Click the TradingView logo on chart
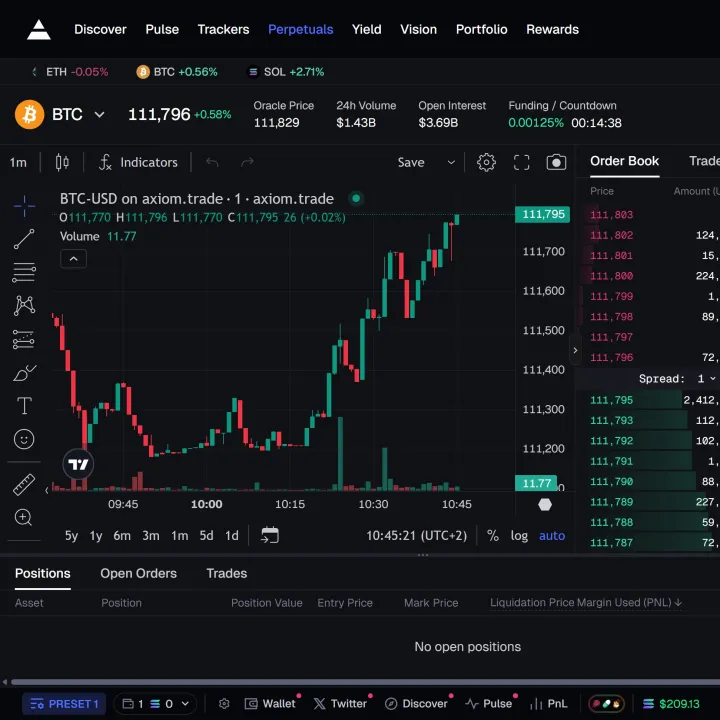720x720 pixels. tap(78, 464)
